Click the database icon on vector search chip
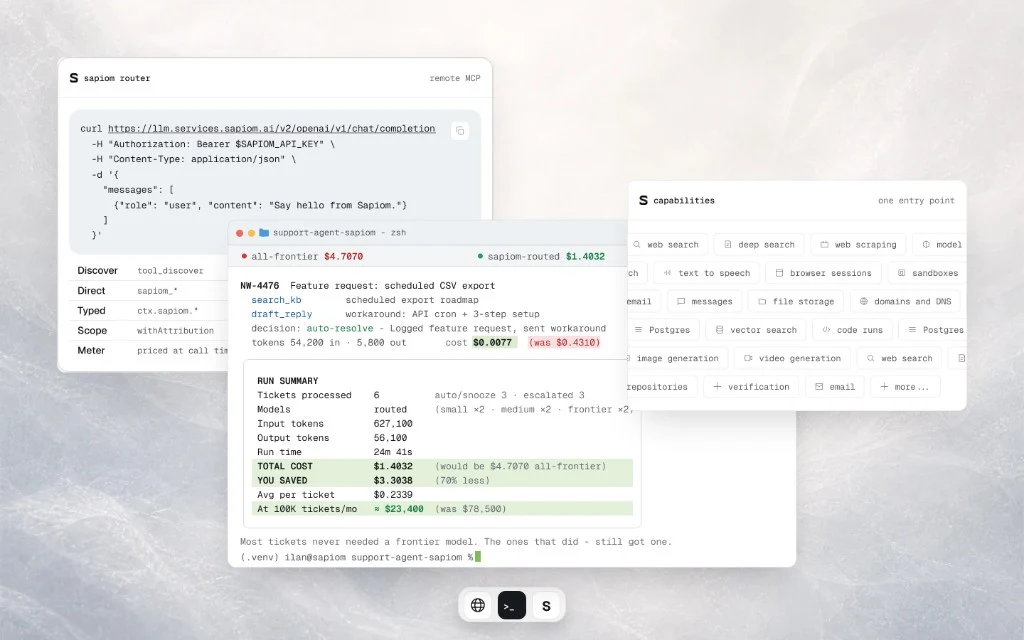This screenshot has width=1024, height=640. [x=719, y=330]
